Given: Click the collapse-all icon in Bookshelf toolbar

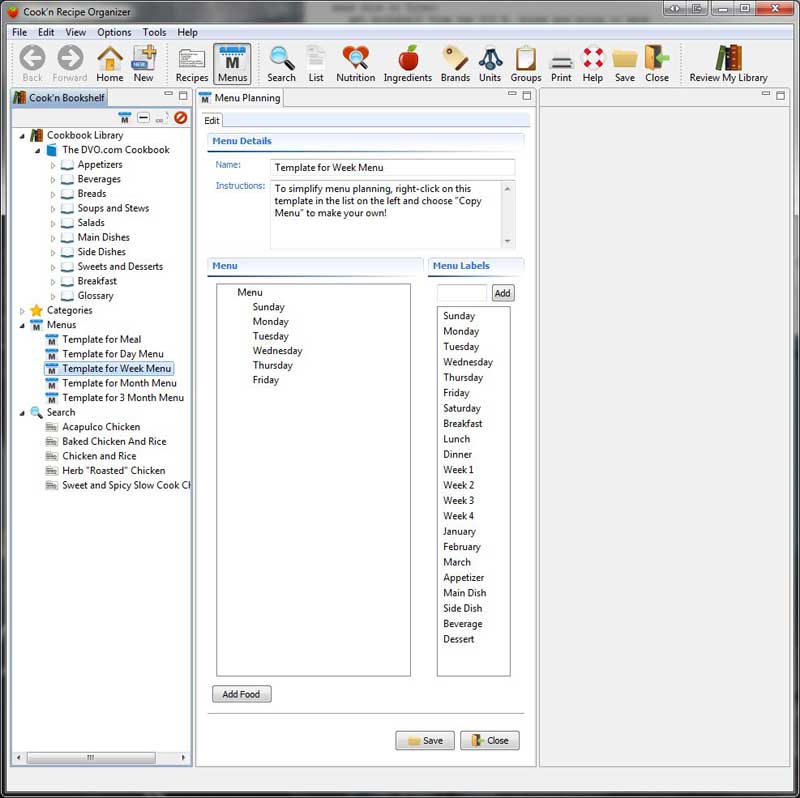Looking at the screenshot, I should pos(143,118).
